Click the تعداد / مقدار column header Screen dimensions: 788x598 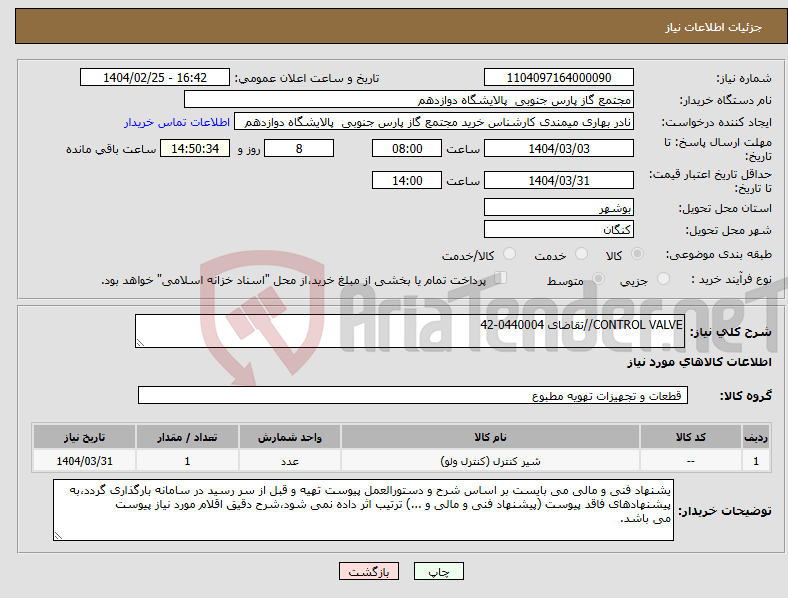pos(187,437)
